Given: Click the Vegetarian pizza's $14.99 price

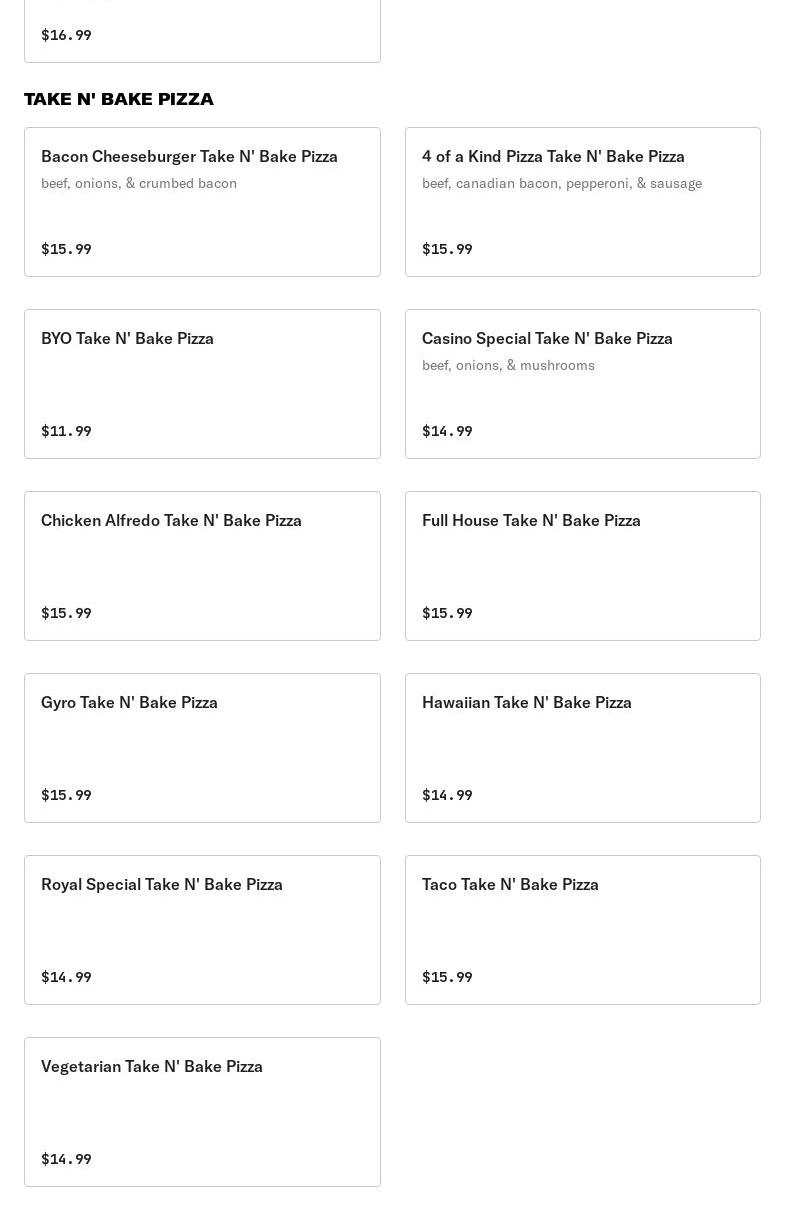Looking at the screenshot, I should 66,1159.
